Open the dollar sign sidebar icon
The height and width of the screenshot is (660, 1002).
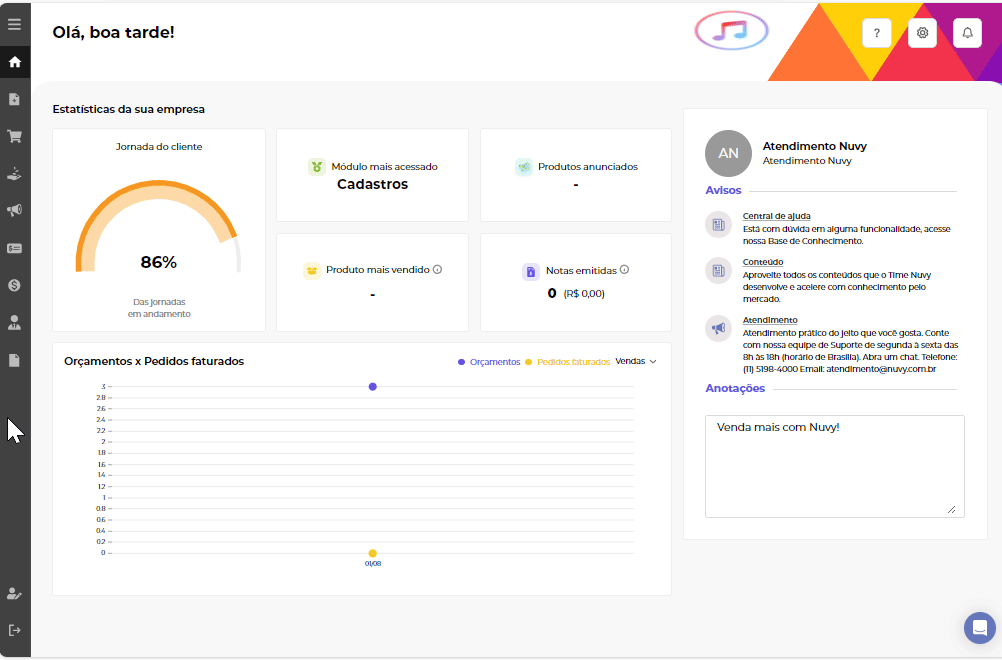14,285
